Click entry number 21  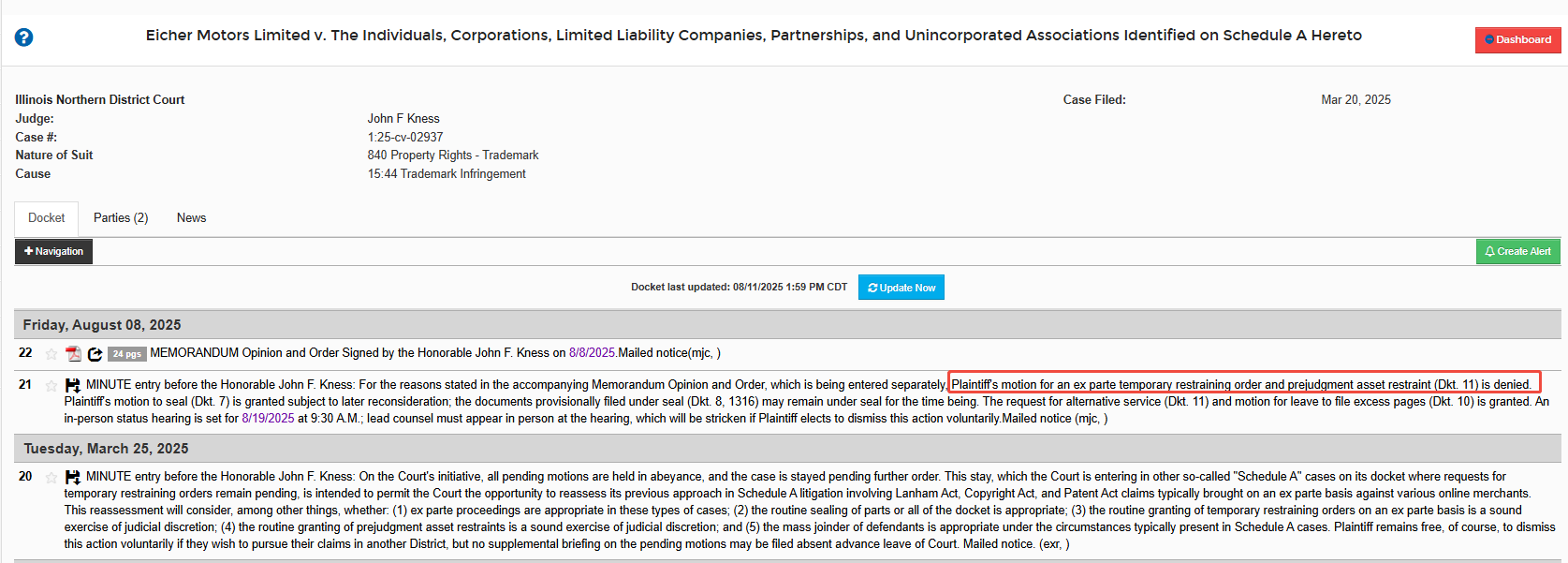(25, 385)
